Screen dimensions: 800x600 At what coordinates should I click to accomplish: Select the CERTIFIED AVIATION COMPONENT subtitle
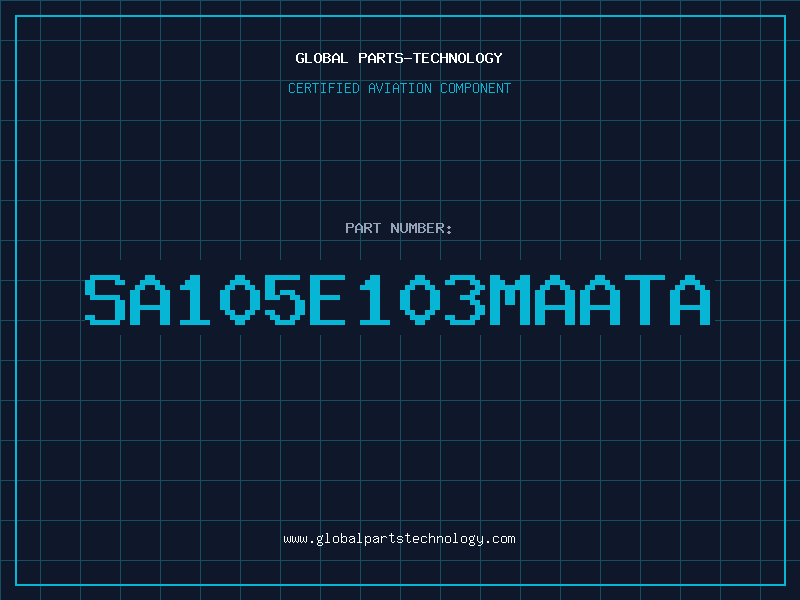tap(399, 88)
